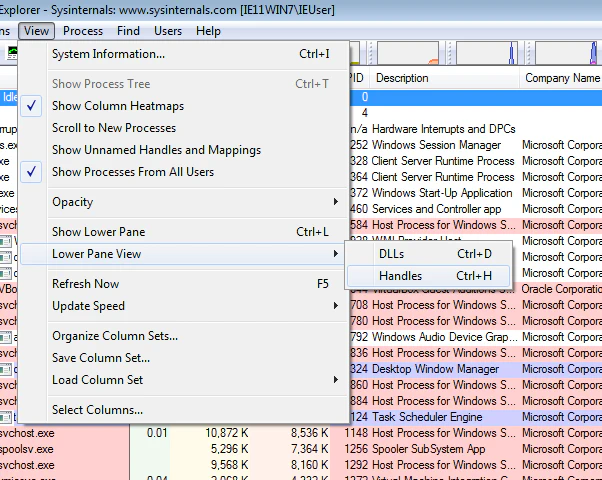
Task: Expand the Load Column Set submenu
Action: point(184,380)
